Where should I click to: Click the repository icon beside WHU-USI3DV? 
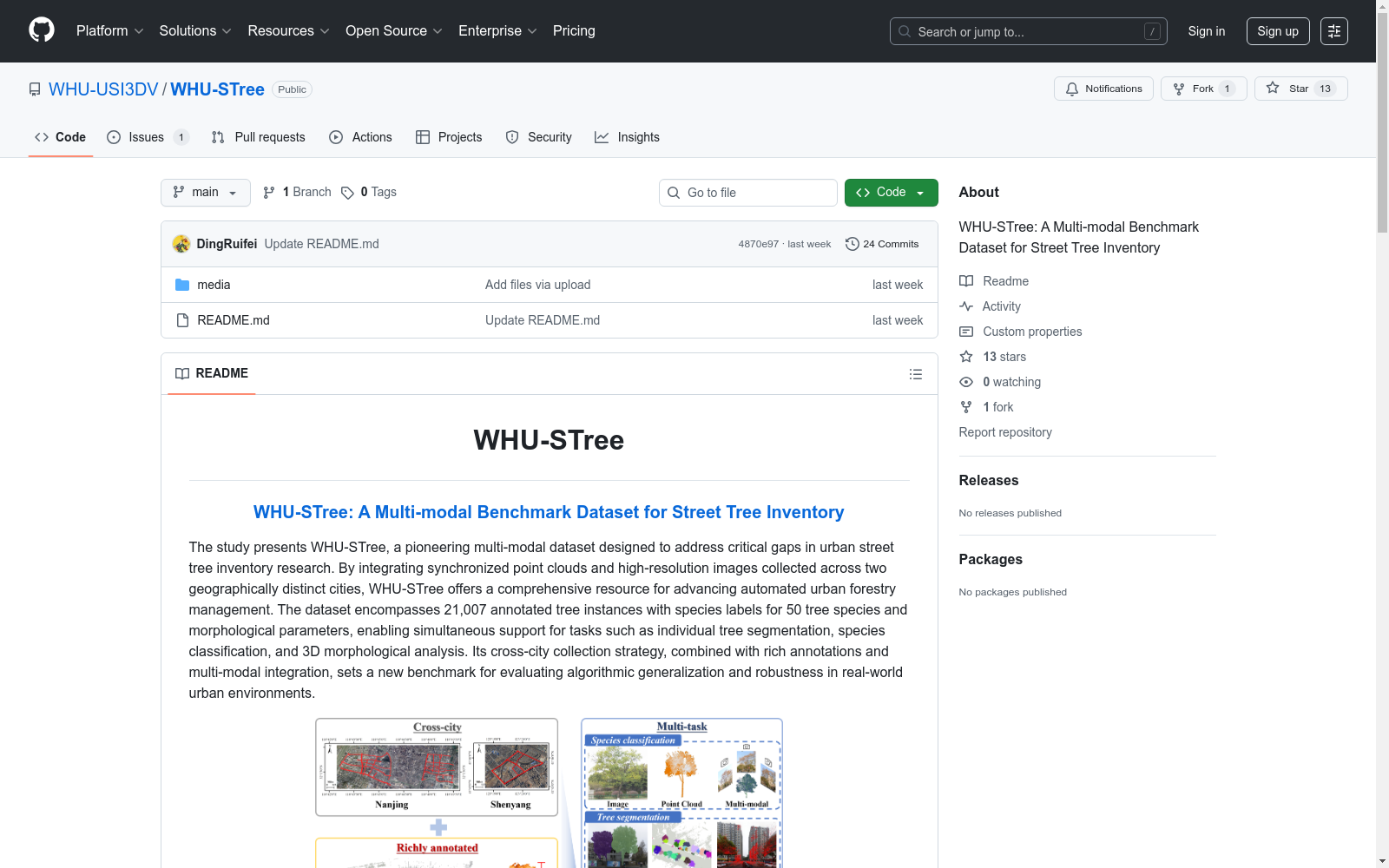(x=35, y=89)
